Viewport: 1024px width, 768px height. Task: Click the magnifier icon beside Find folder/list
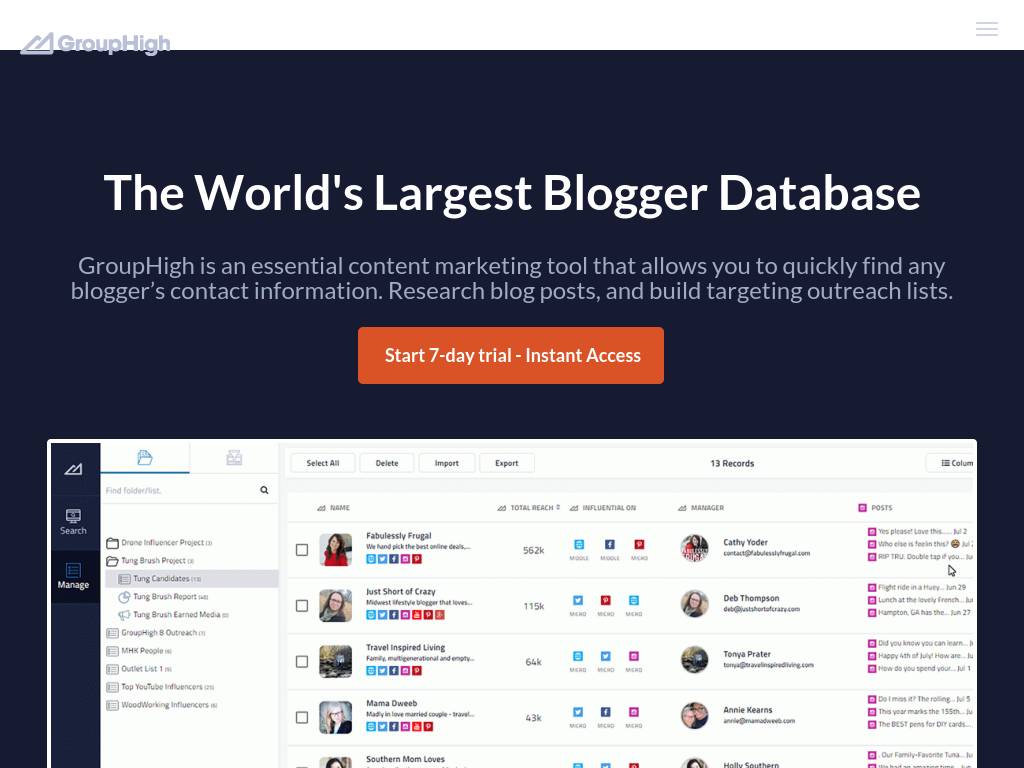[x=264, y=490]
